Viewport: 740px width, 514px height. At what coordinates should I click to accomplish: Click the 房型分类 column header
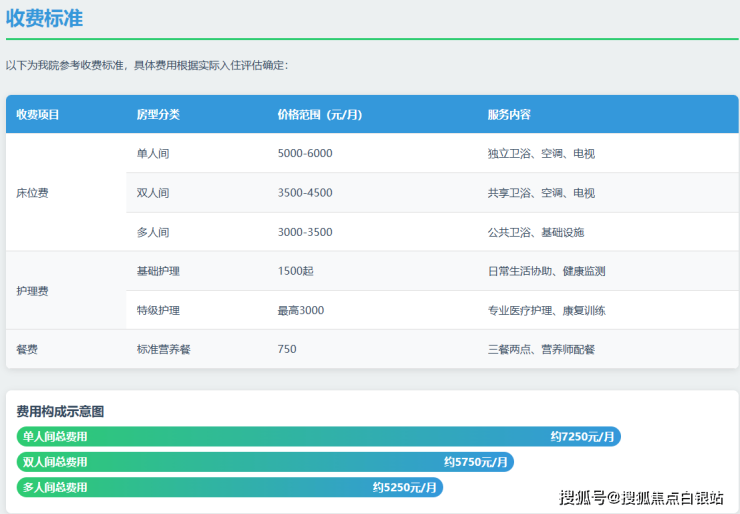click(x=158, y=115)
